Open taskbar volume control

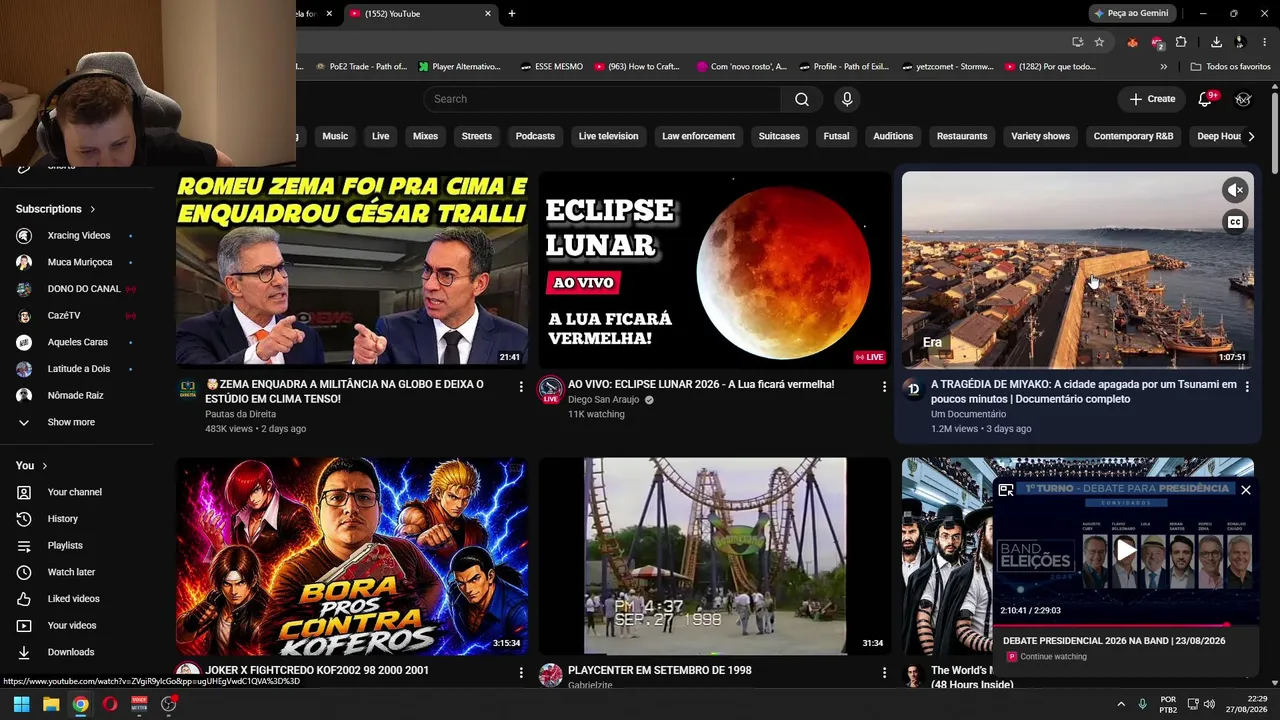(x=1210, y=704)
